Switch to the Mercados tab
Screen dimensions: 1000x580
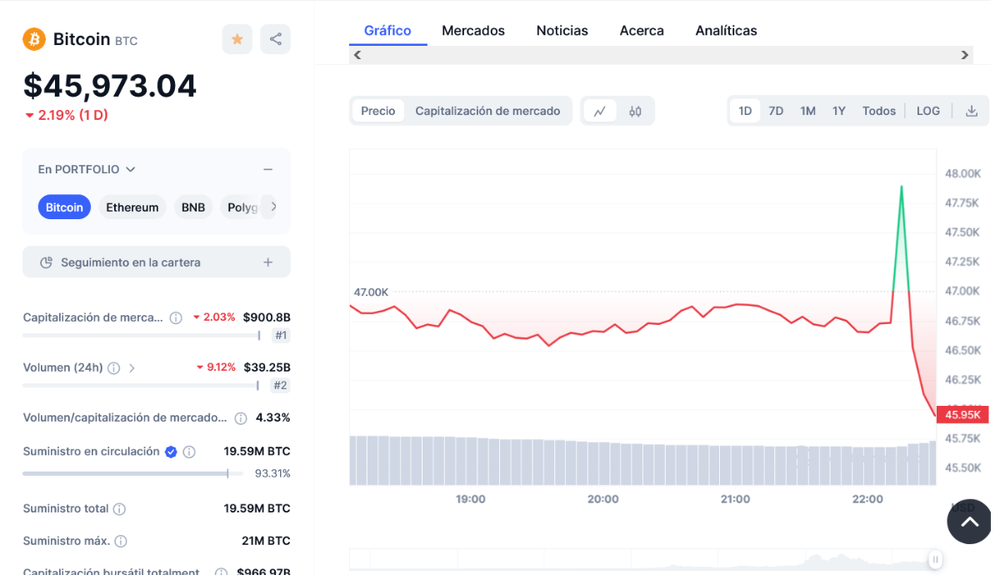coord(473,30)
